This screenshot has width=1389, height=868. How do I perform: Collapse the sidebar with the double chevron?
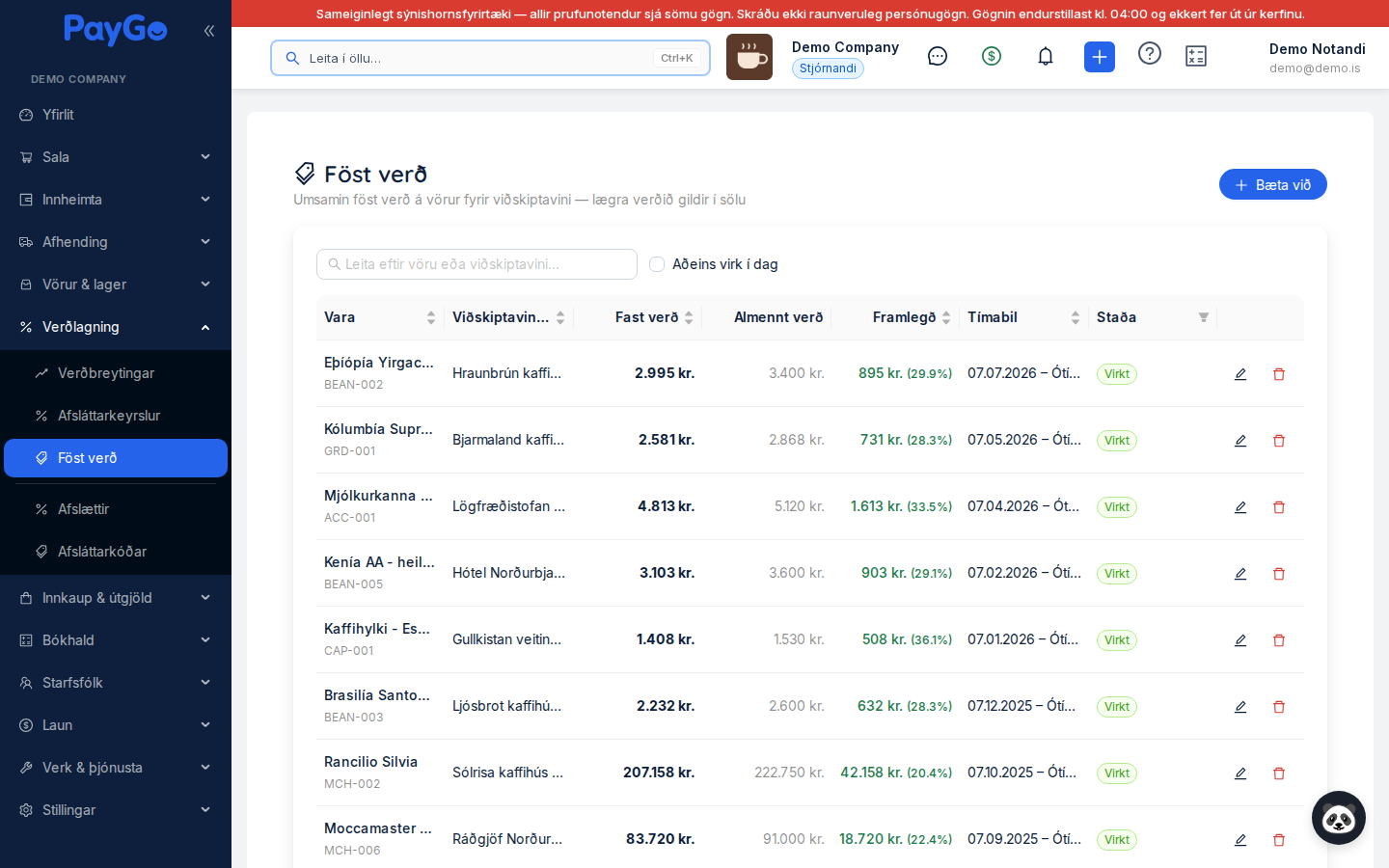[x=209, y=31]
